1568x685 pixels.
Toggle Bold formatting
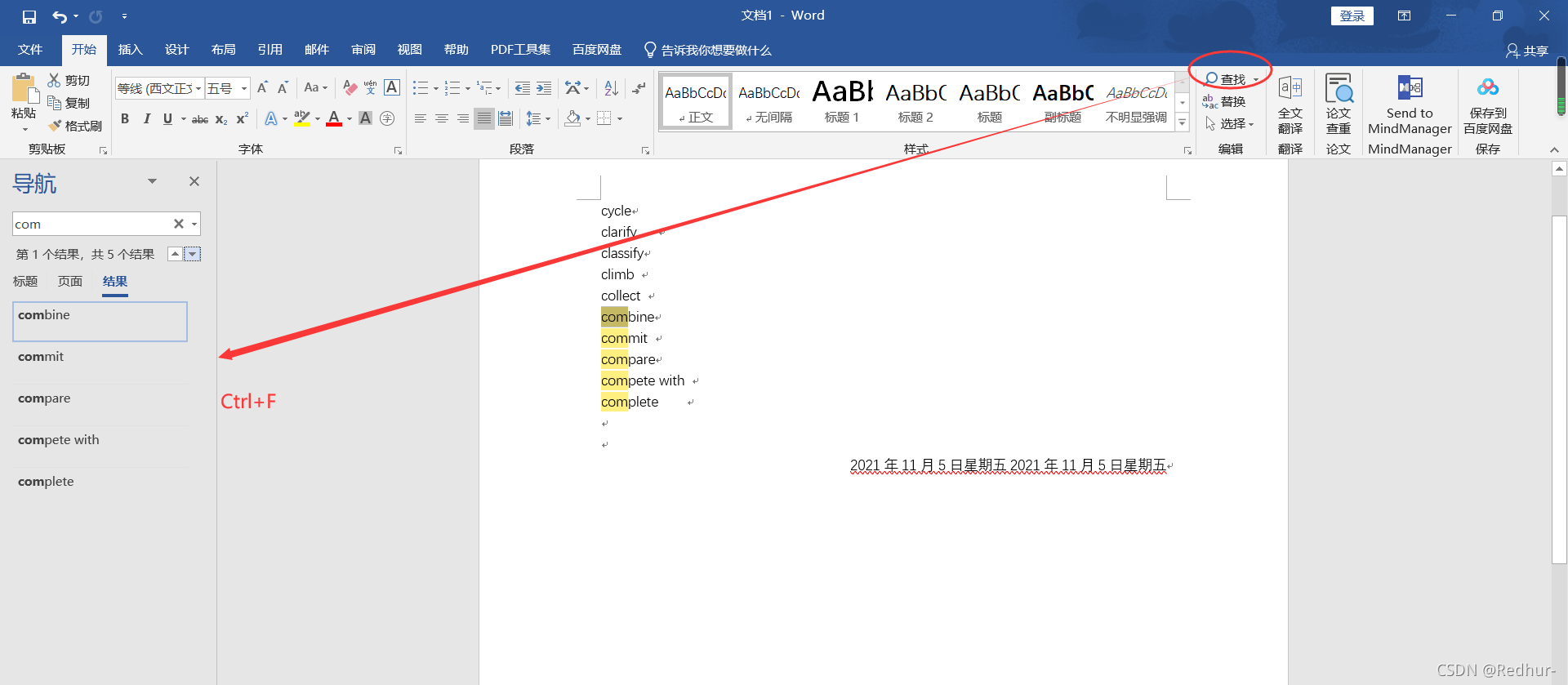pyautogui.click(x=125, y=118)
